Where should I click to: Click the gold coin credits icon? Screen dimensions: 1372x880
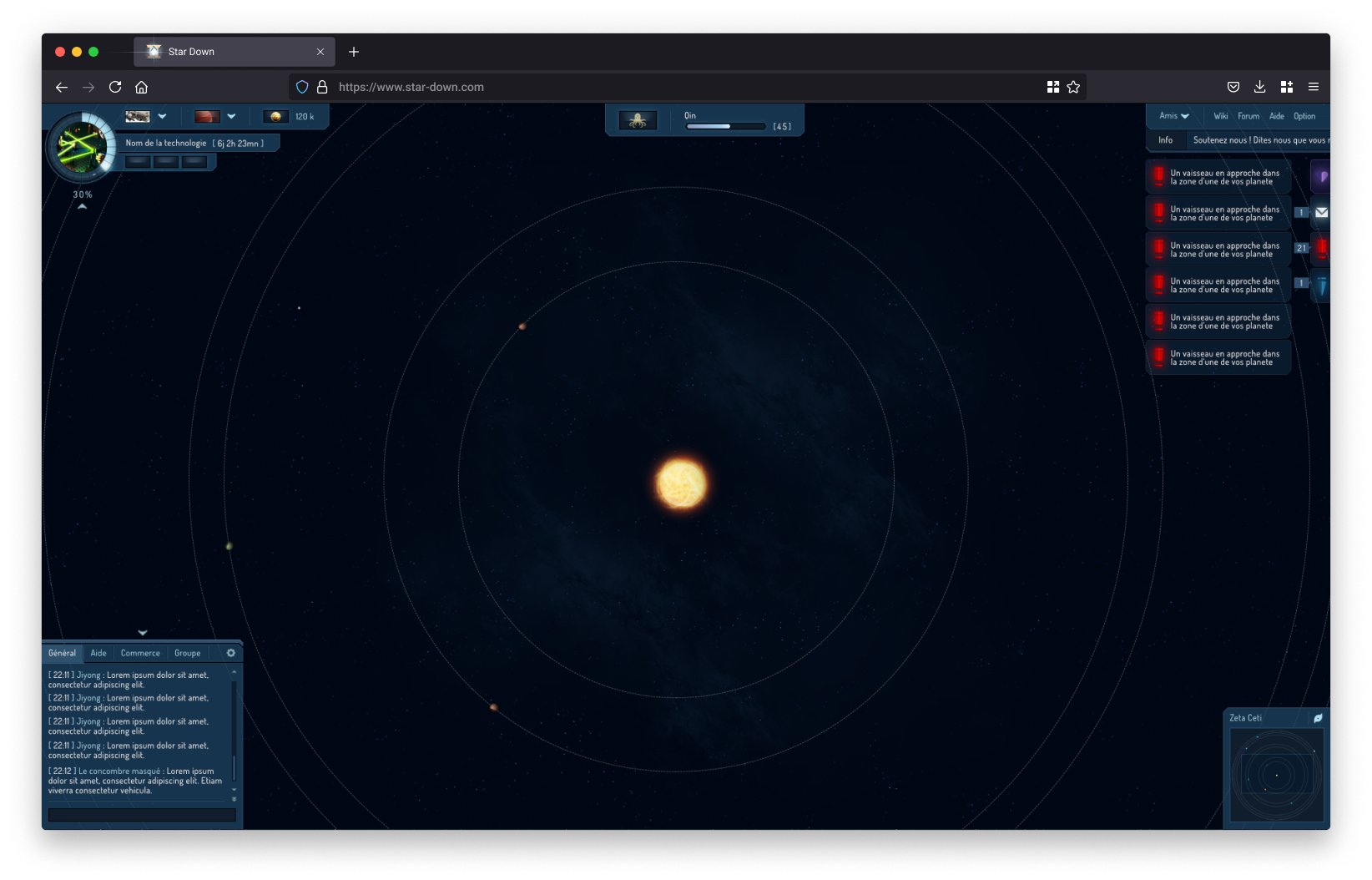(275, 117)
